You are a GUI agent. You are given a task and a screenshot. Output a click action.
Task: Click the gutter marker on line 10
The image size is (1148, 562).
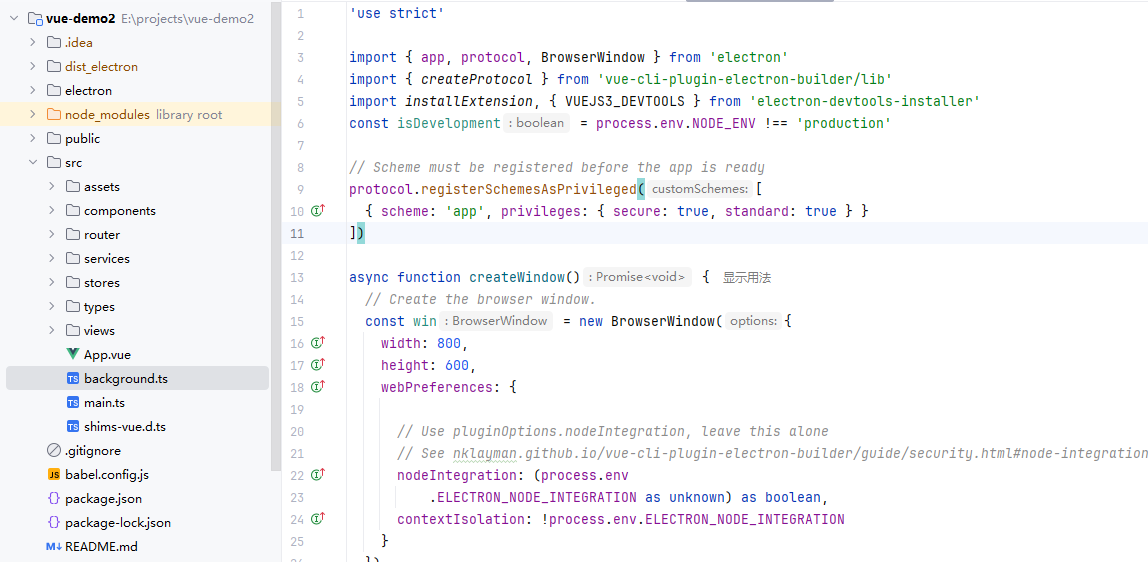click(318, 211)
